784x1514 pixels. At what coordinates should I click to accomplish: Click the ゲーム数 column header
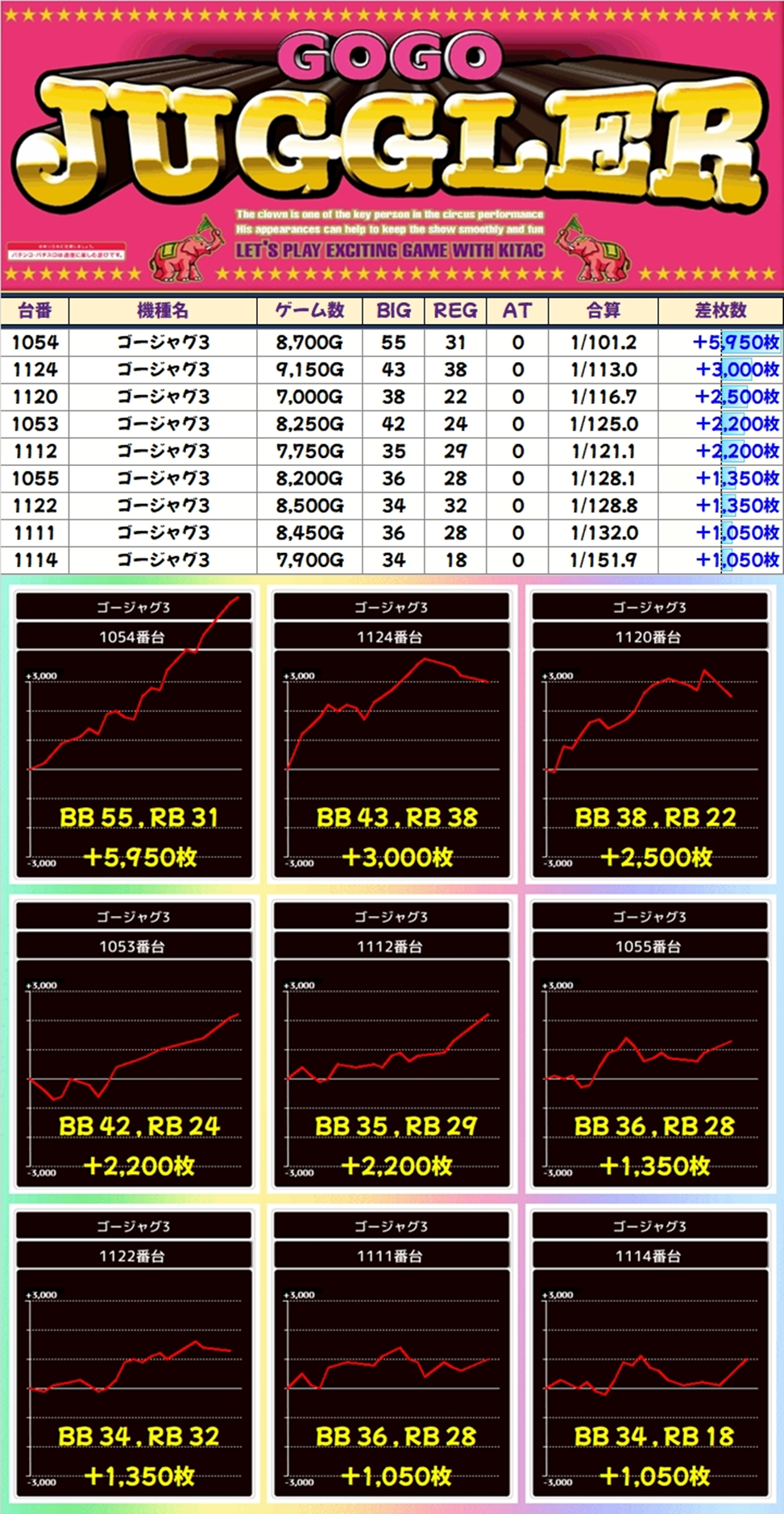click(309, 310)
